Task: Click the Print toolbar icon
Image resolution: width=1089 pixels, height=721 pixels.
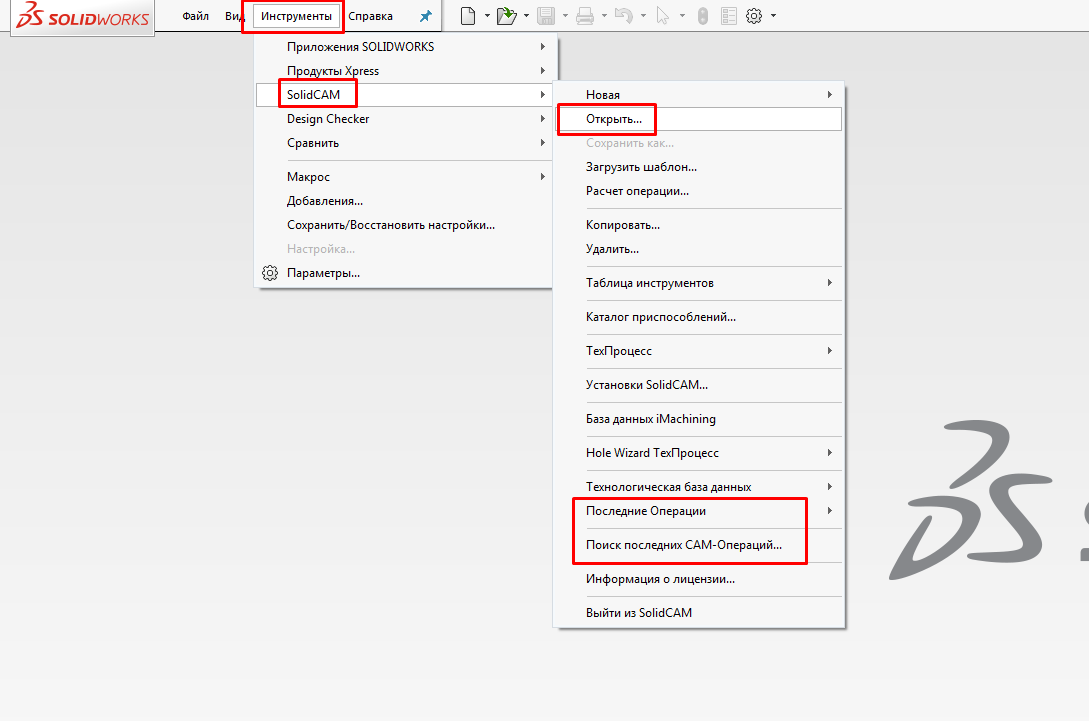Action: tap(585, 15)
